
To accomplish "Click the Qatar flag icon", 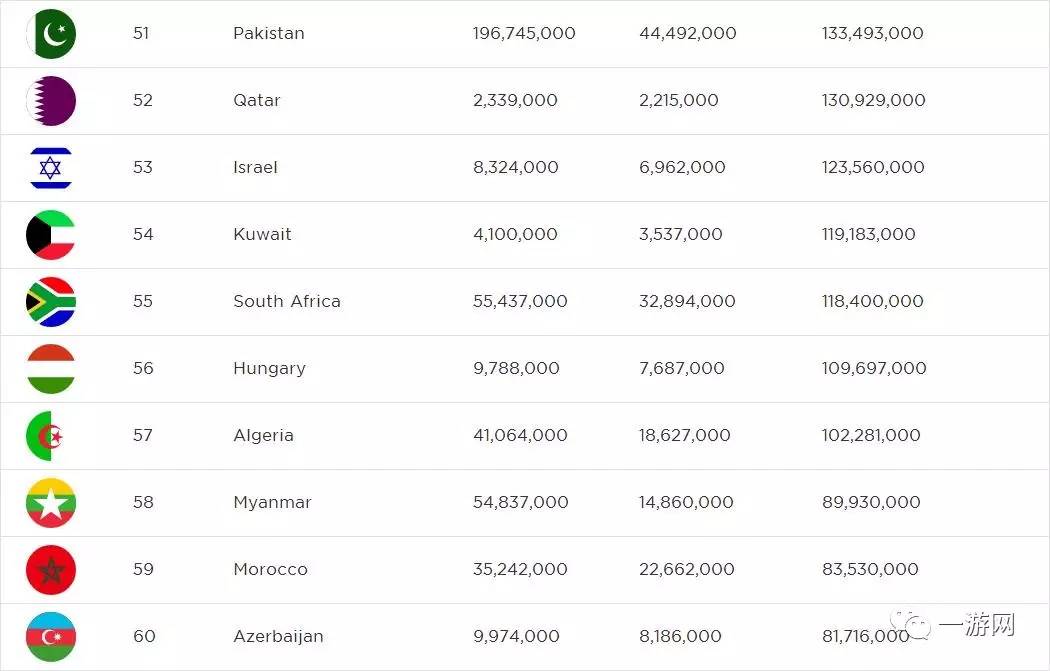I will tap(50, 100).
